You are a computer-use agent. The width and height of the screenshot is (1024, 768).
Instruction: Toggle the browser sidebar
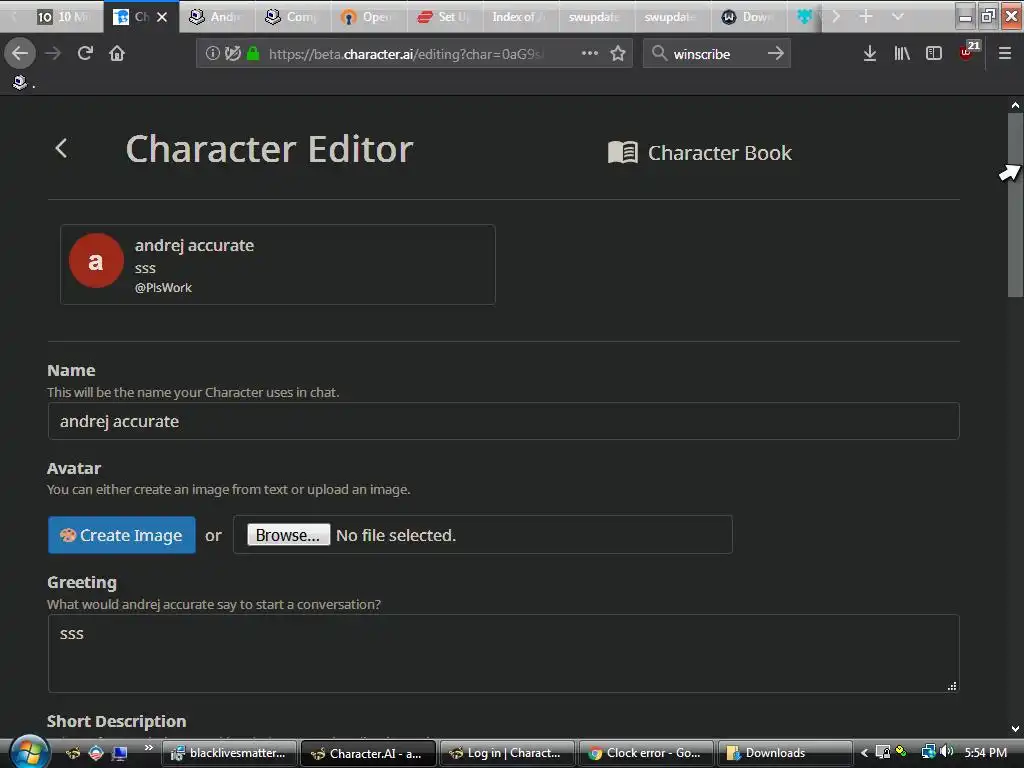(934, 53)
